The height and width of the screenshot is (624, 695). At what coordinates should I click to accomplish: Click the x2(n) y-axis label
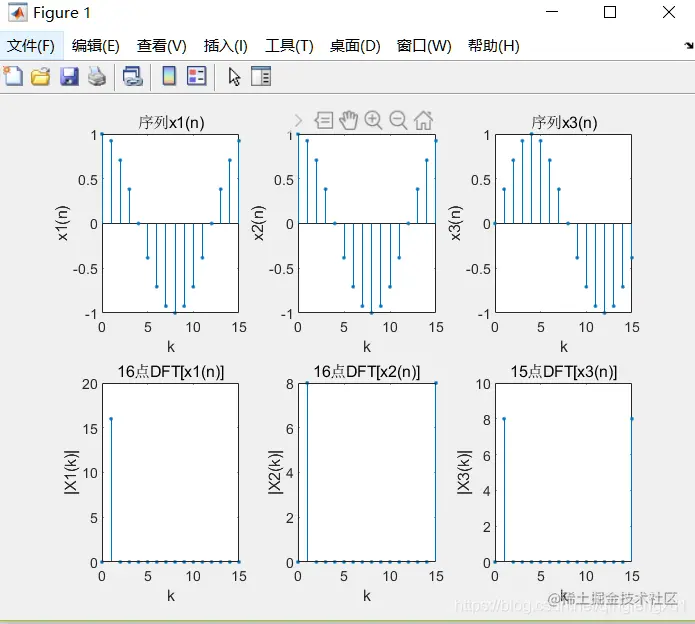(x=258, y=223)
